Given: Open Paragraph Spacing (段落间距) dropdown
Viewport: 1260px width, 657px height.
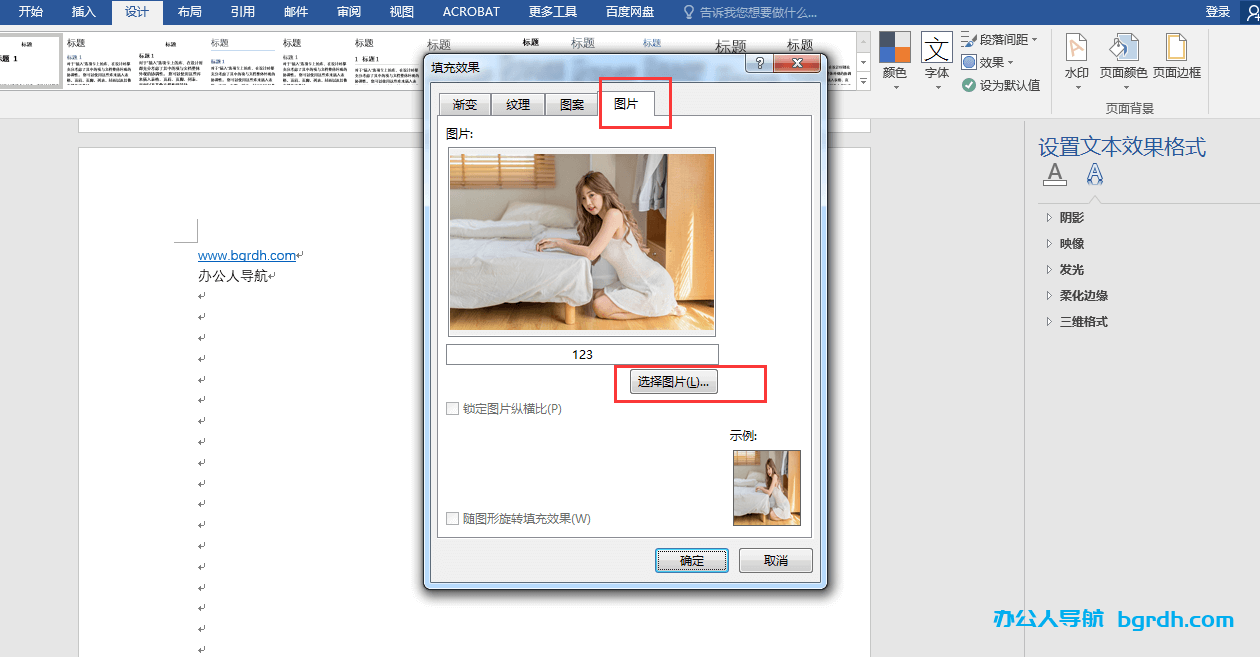Looking at the screenshot, I should point(999,39).
